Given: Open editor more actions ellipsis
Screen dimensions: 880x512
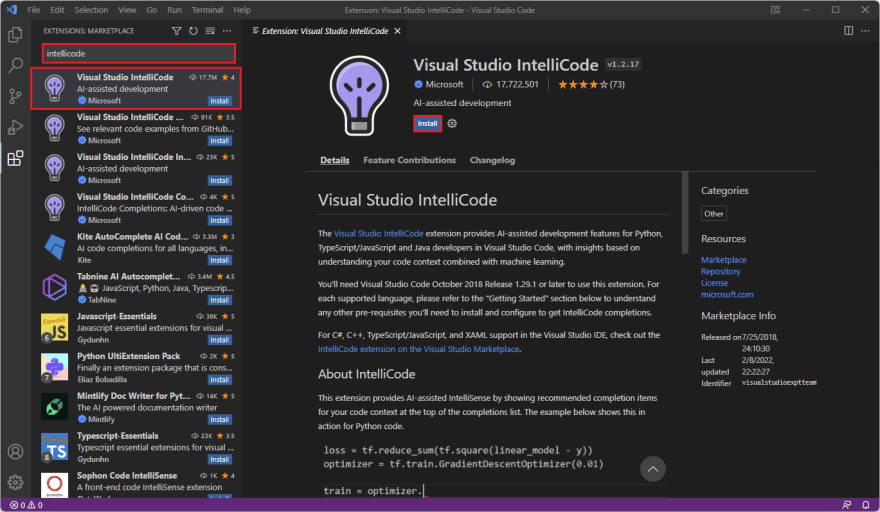Looking at the screenshot, I should click(865, 31).
